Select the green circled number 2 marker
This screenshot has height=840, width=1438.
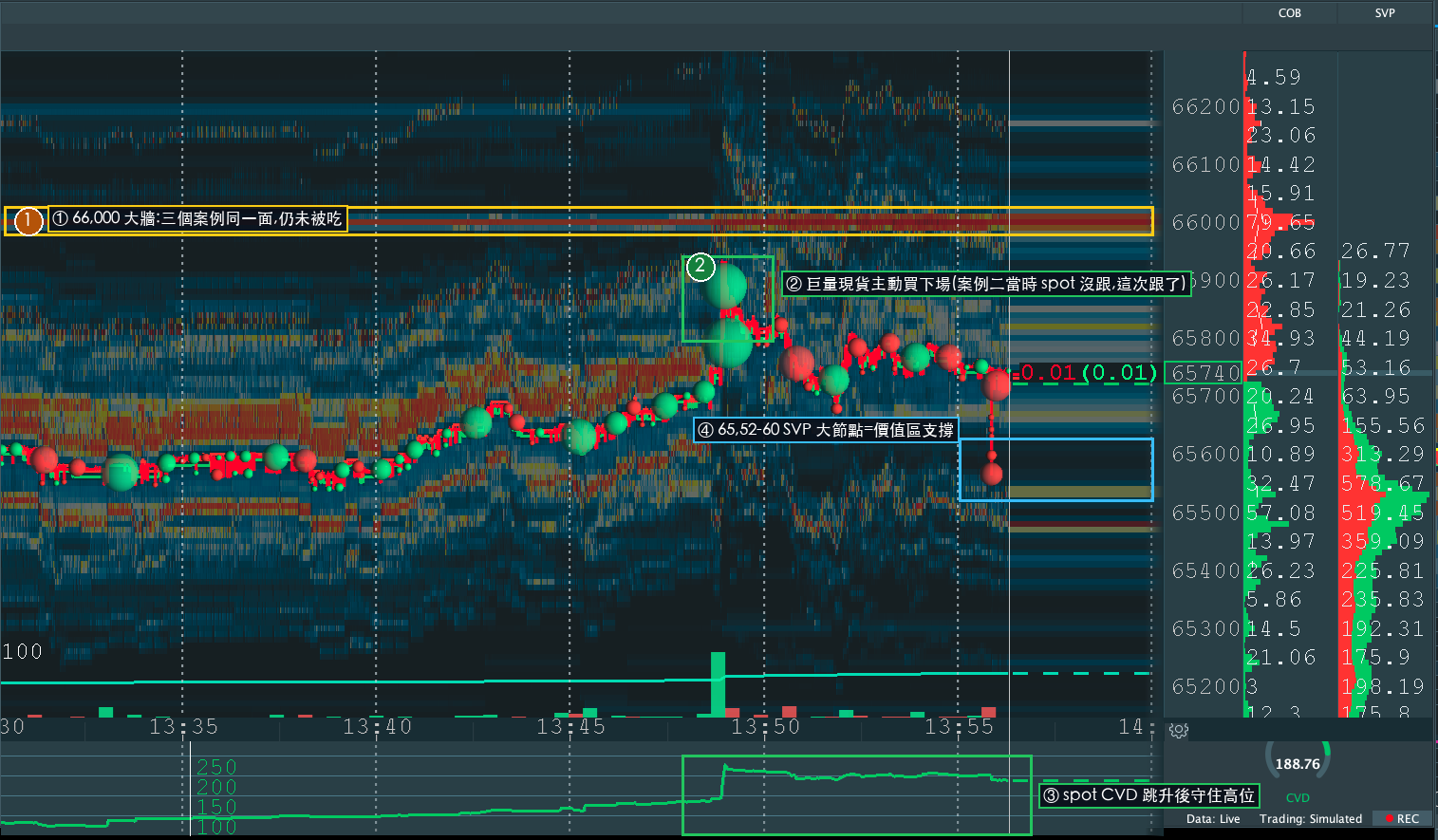tap(700, 267)
